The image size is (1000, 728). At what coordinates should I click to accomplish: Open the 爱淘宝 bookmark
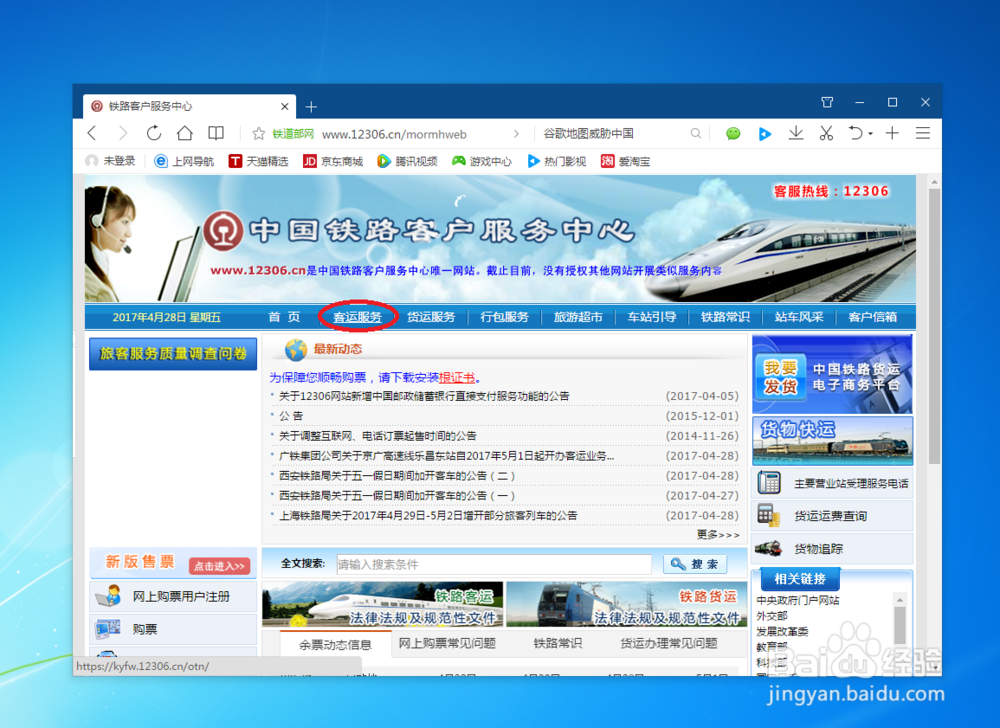click(x=626, y=161)
